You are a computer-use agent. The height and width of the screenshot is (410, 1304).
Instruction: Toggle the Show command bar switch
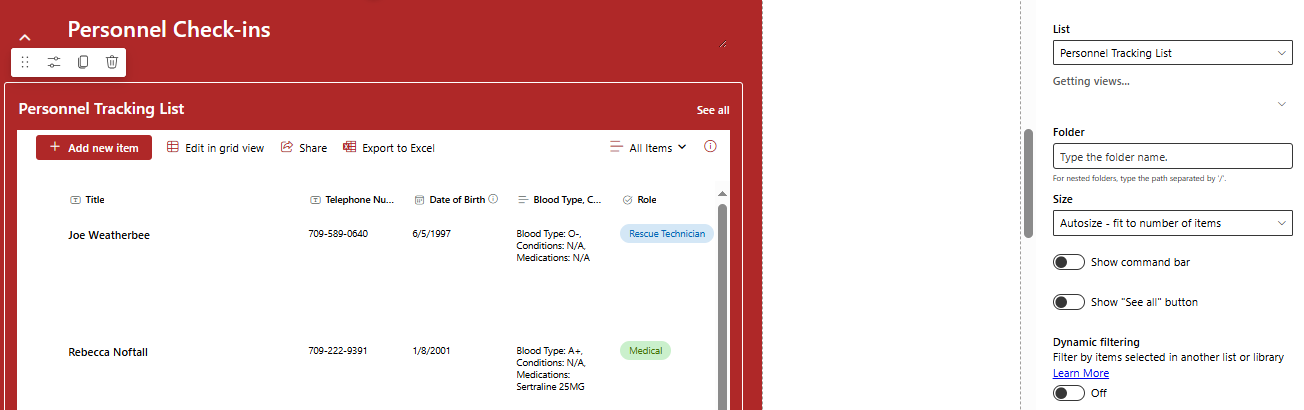(x=1069, y=262)
